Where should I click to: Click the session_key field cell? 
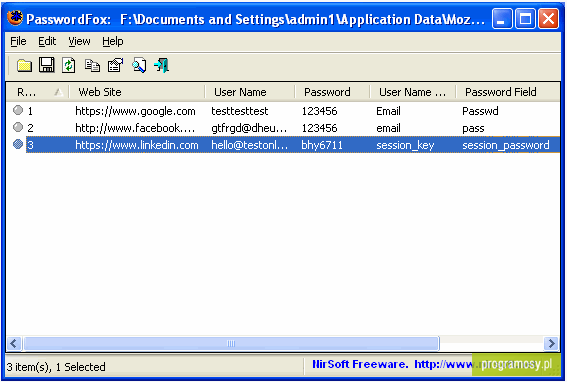pos(405,145)
